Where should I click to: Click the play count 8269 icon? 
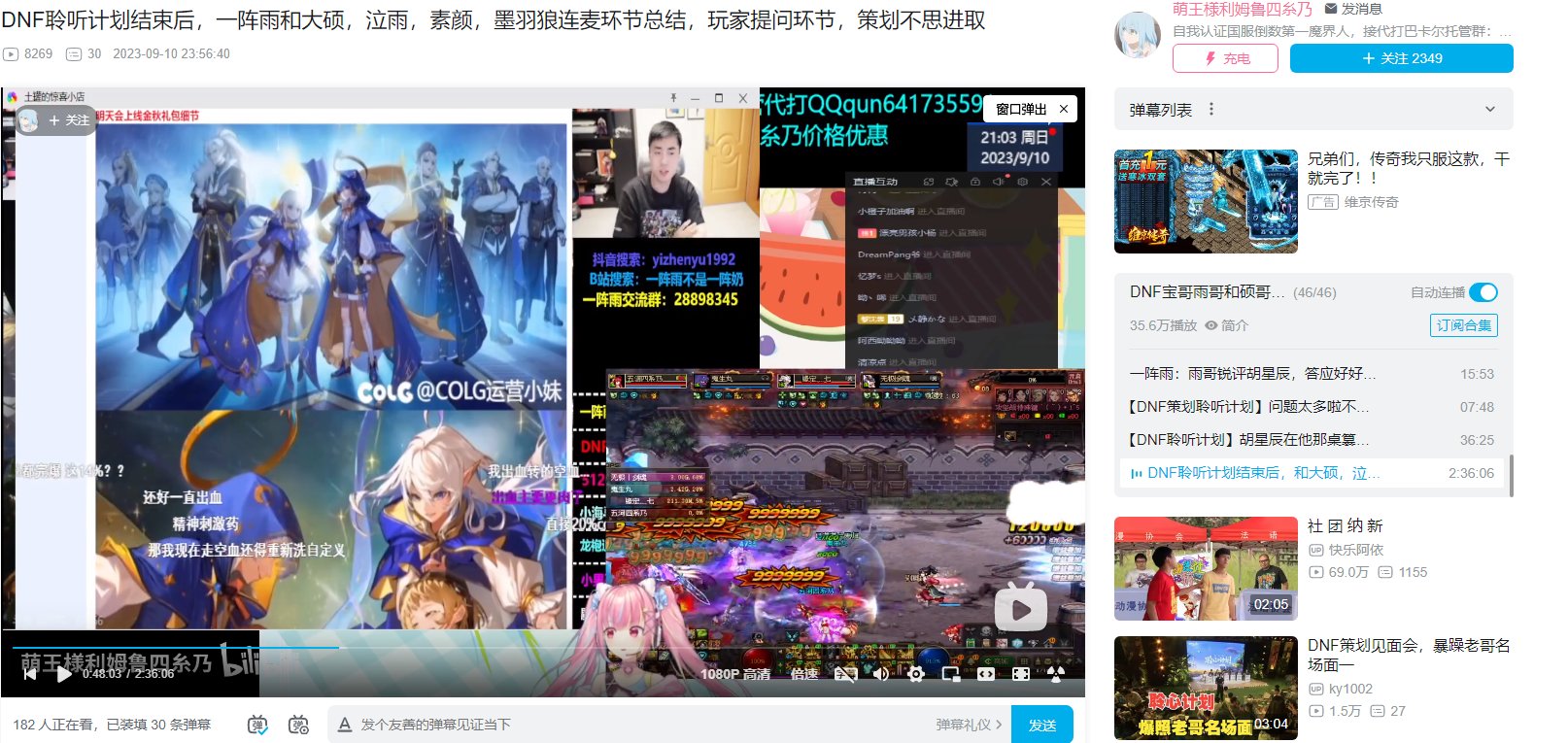pyautogui.click(x=11, y=54)
